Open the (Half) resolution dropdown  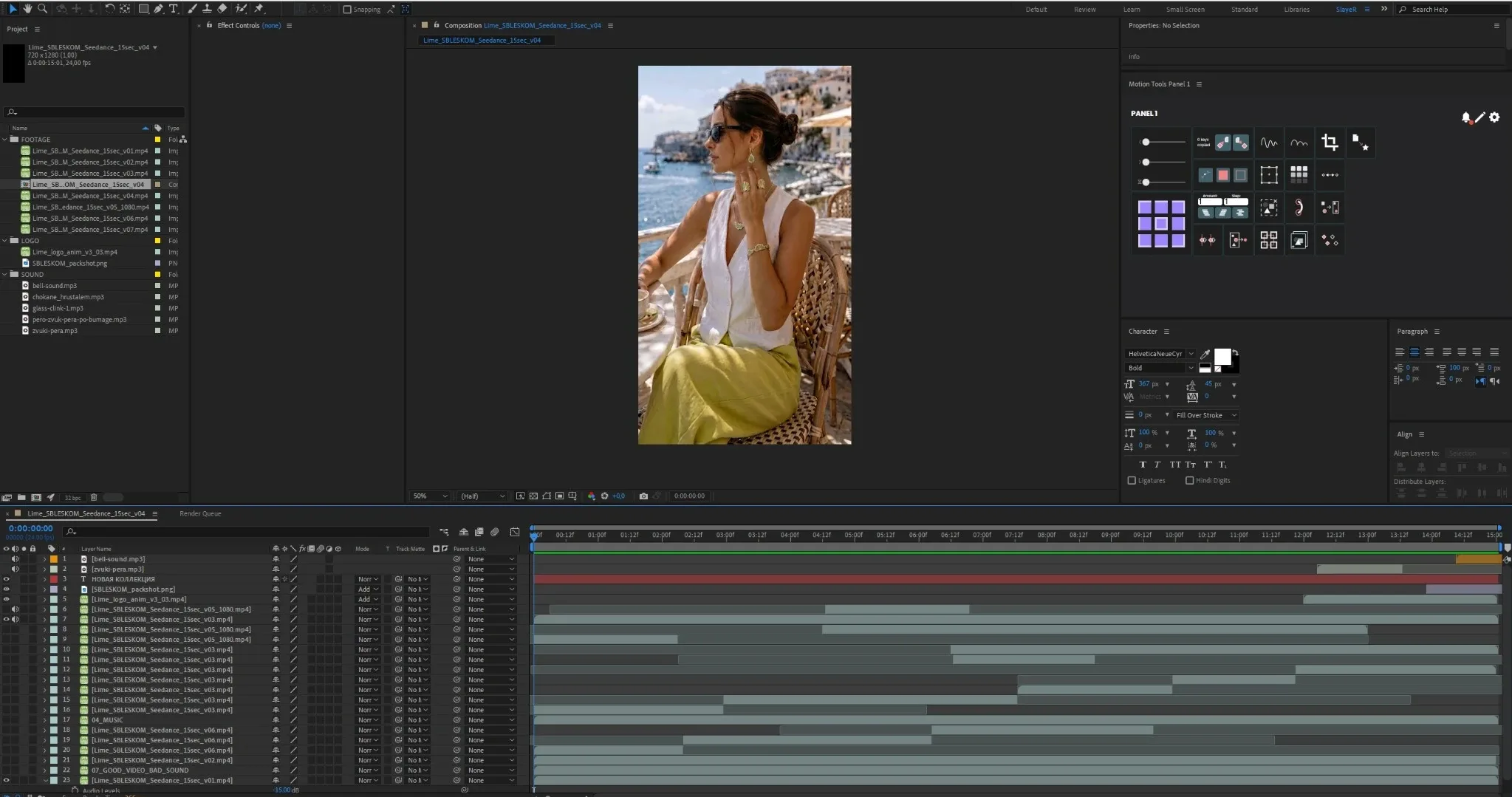click(x=482, y=496)
